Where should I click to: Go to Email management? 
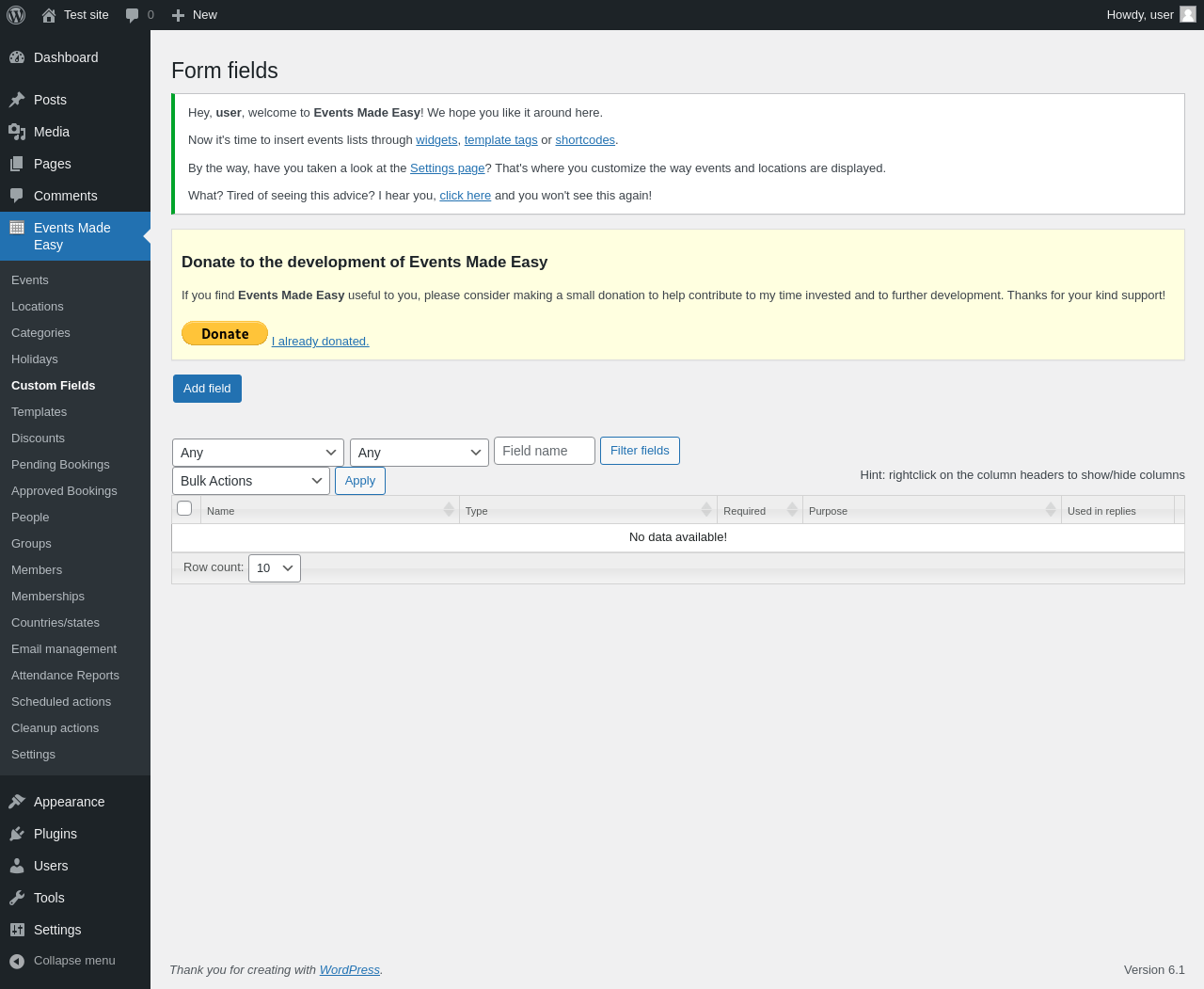[x=64, y=649]
